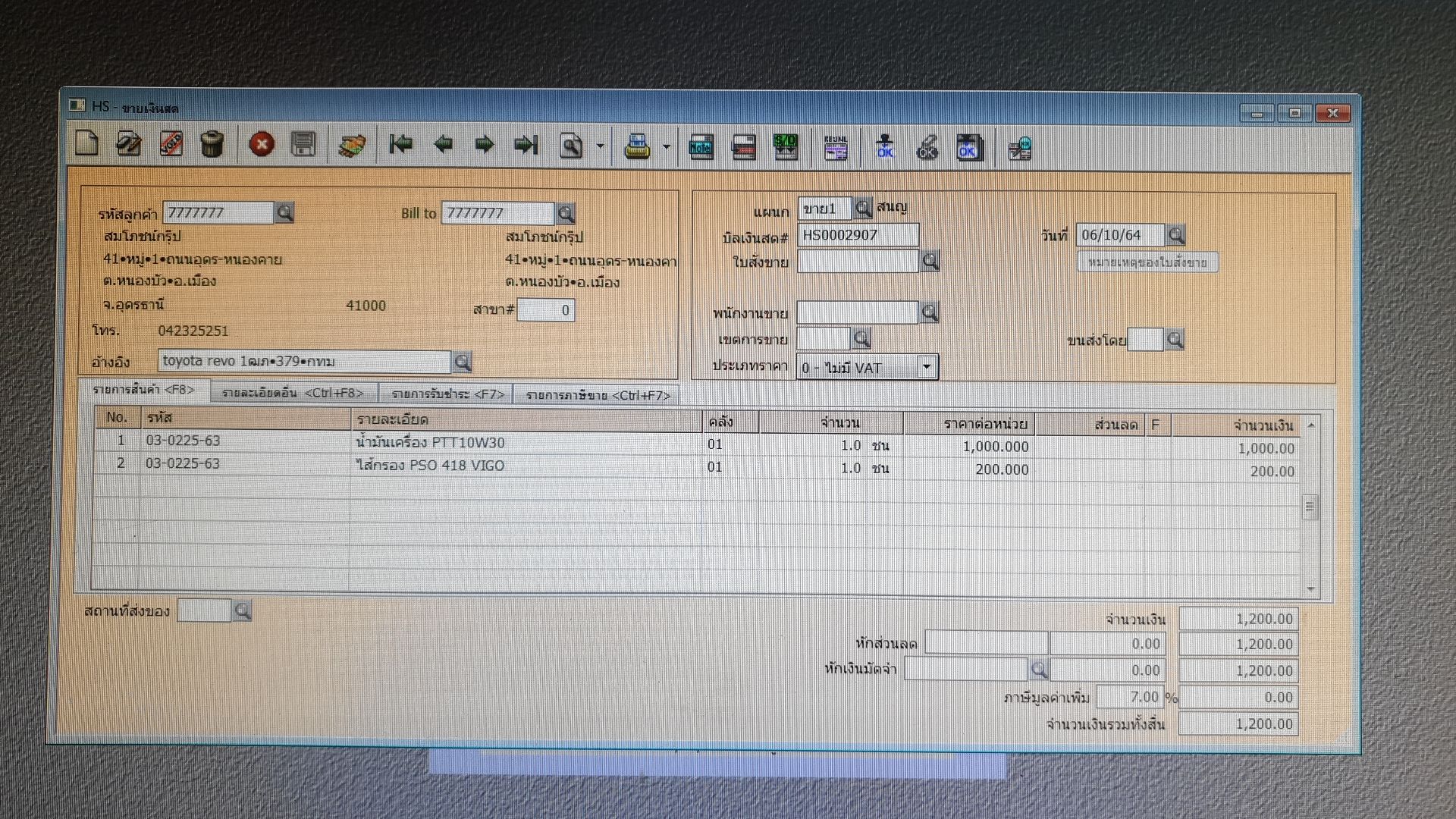The width and height of the screenshot is (1456, 819).
Task: Click the grey key OK icon
Action: click(927, 147)
